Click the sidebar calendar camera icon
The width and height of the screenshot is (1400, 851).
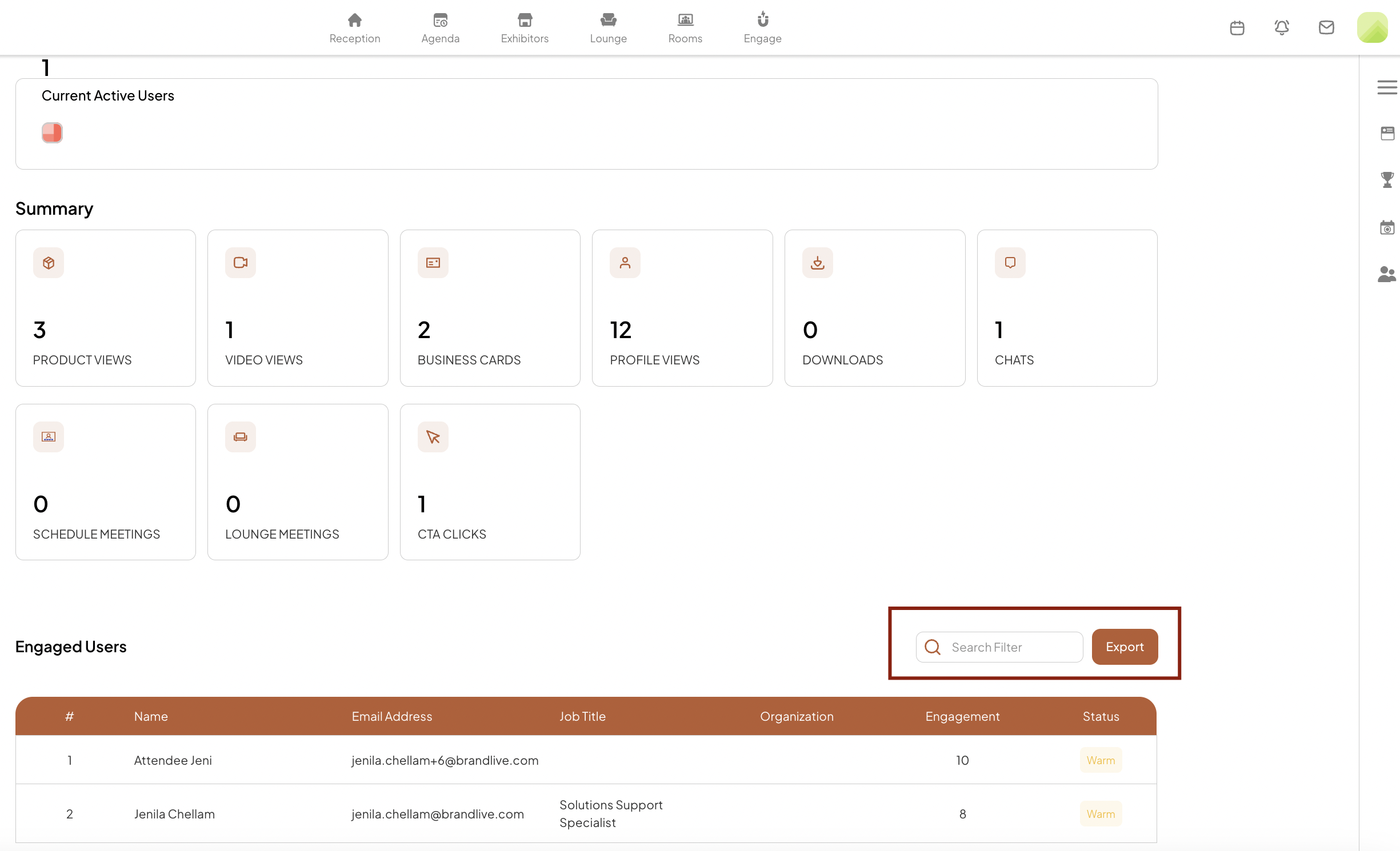pyautogui.click(x=1387, y=227)
